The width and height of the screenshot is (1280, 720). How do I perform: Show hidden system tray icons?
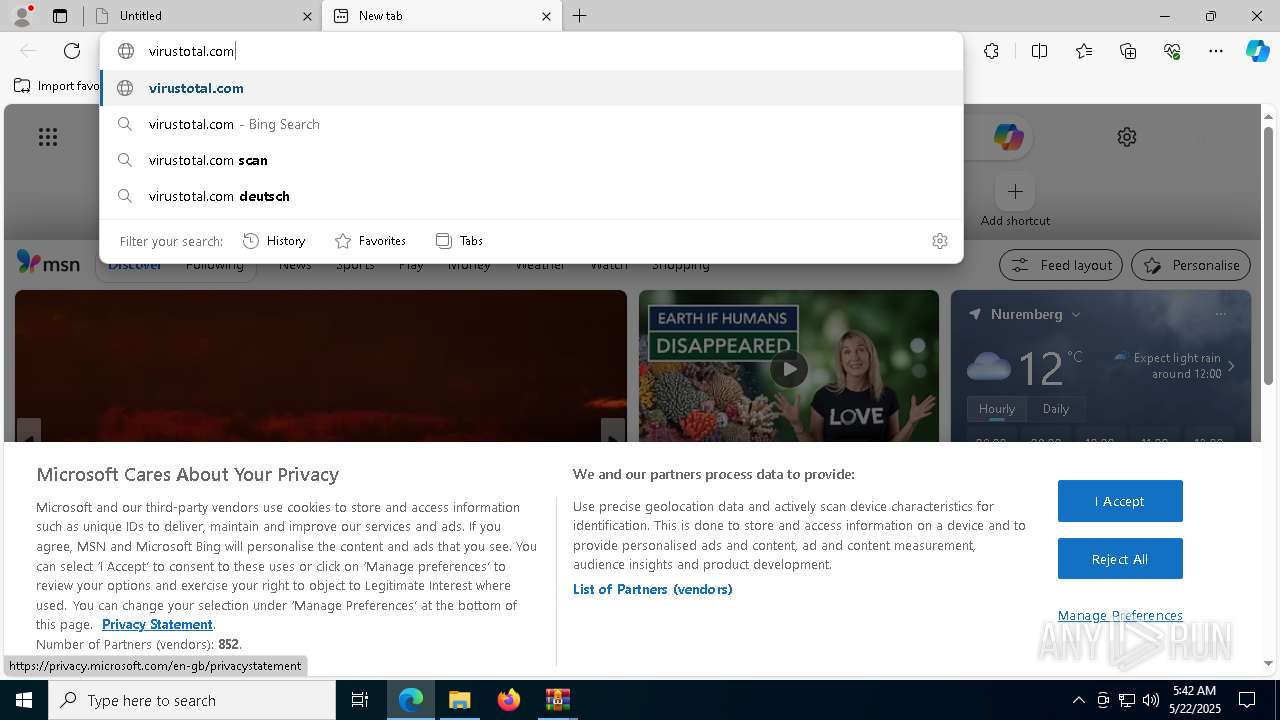click(1078, 700)
